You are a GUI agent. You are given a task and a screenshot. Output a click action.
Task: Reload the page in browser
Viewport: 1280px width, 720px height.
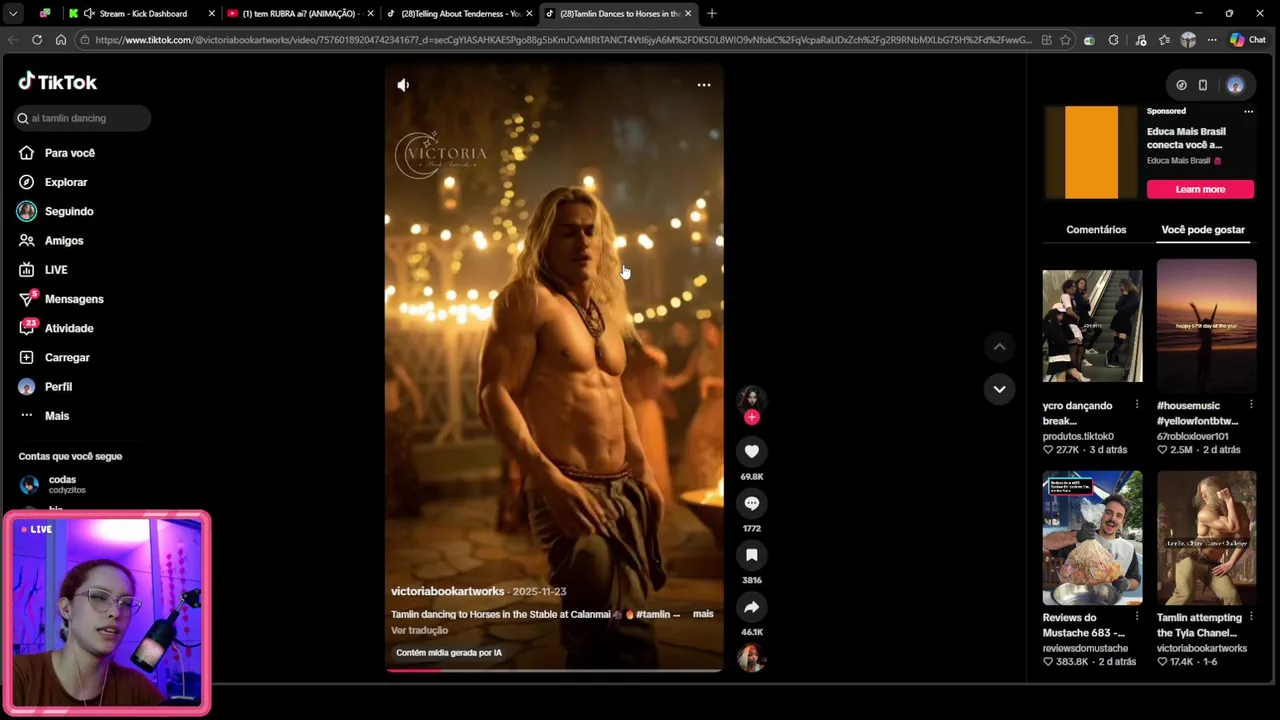click(x=37, y=40)
